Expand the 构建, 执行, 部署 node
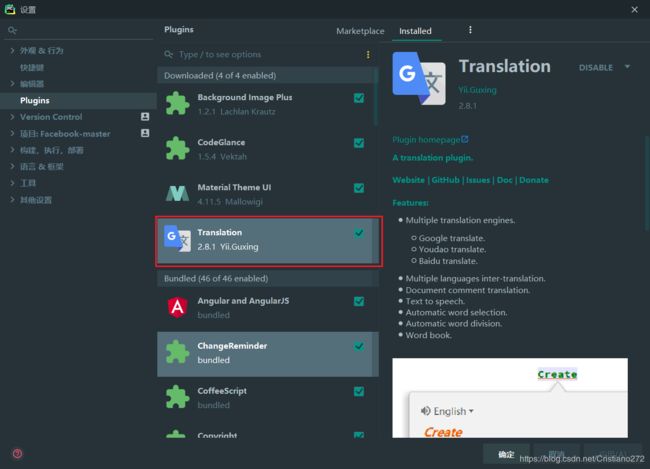 12,150
